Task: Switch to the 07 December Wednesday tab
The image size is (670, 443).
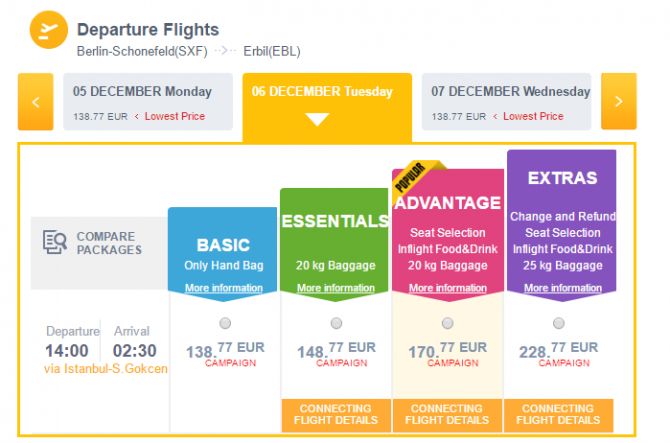Action: [x=506, y=102]
